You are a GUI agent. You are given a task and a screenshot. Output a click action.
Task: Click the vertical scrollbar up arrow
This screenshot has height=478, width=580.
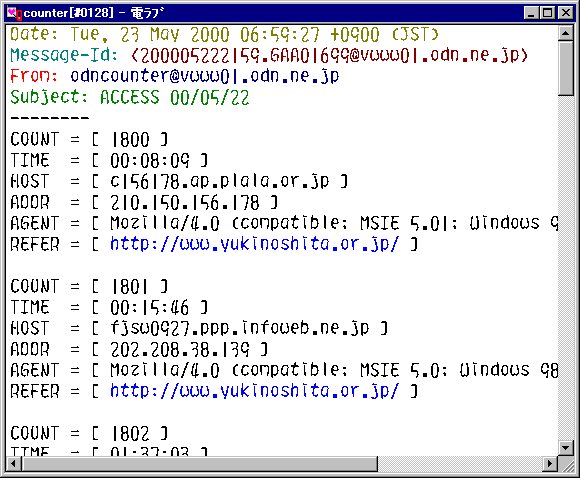(566, 34)
